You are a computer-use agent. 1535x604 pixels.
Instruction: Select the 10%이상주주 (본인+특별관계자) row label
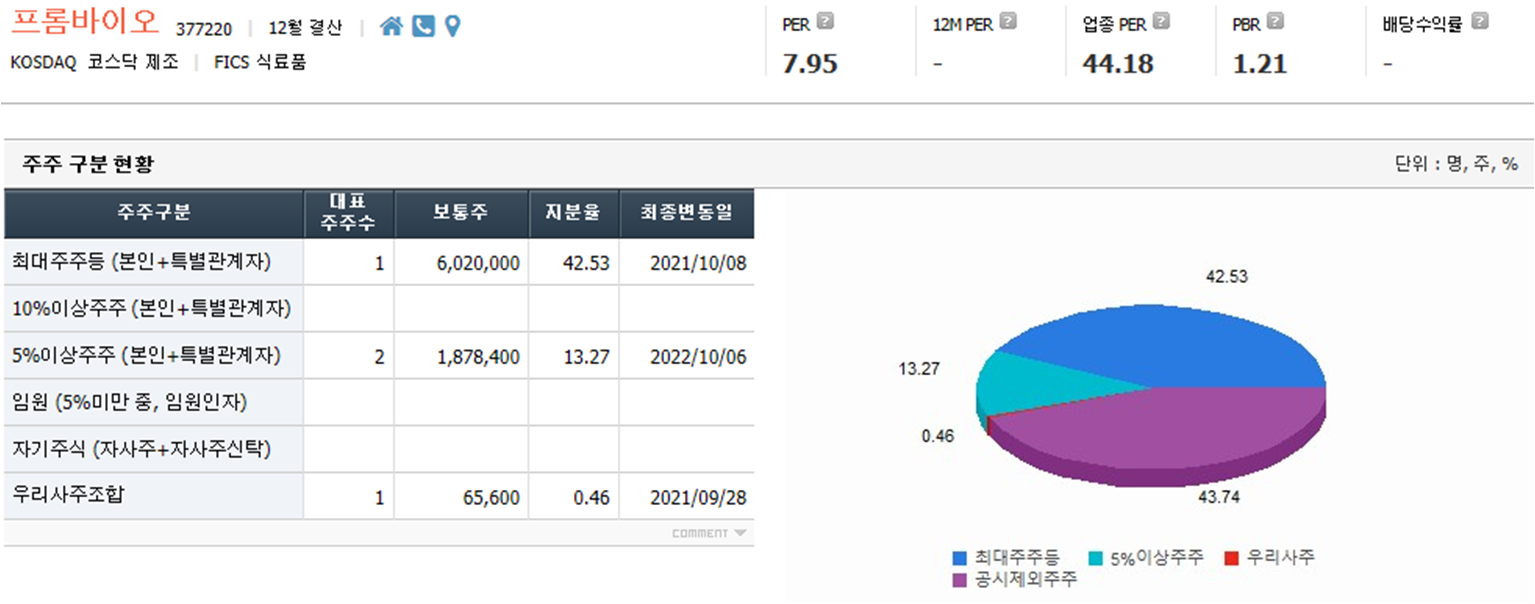[x=151, y=309]
